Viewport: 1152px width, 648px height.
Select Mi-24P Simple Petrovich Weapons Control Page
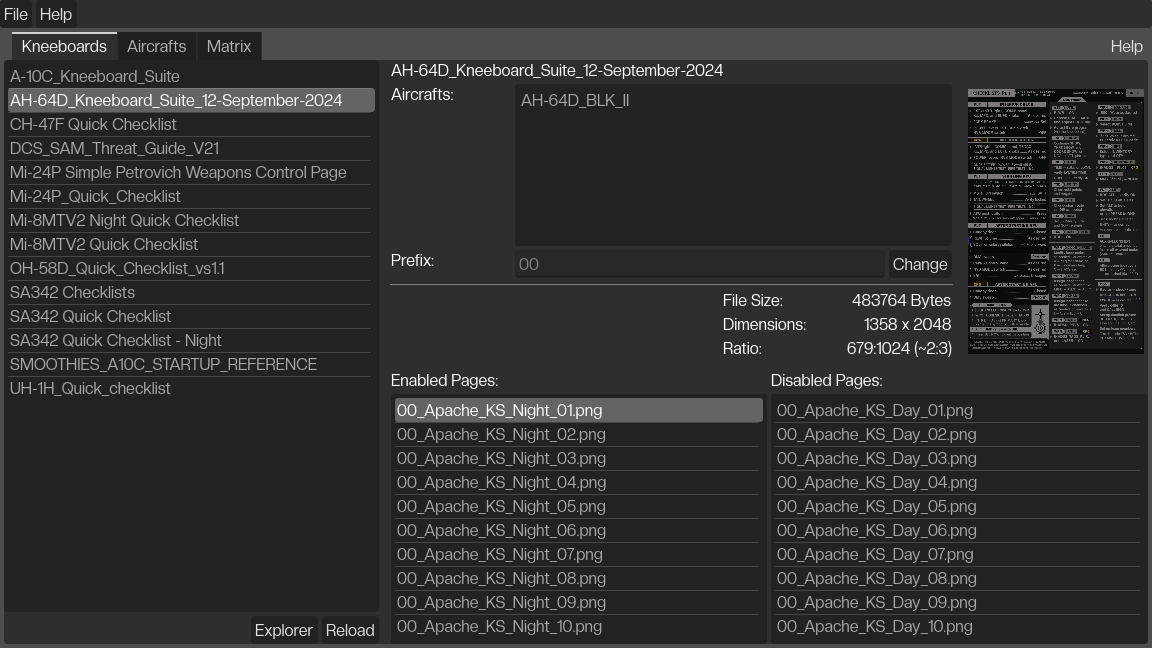tap(178, 172)
